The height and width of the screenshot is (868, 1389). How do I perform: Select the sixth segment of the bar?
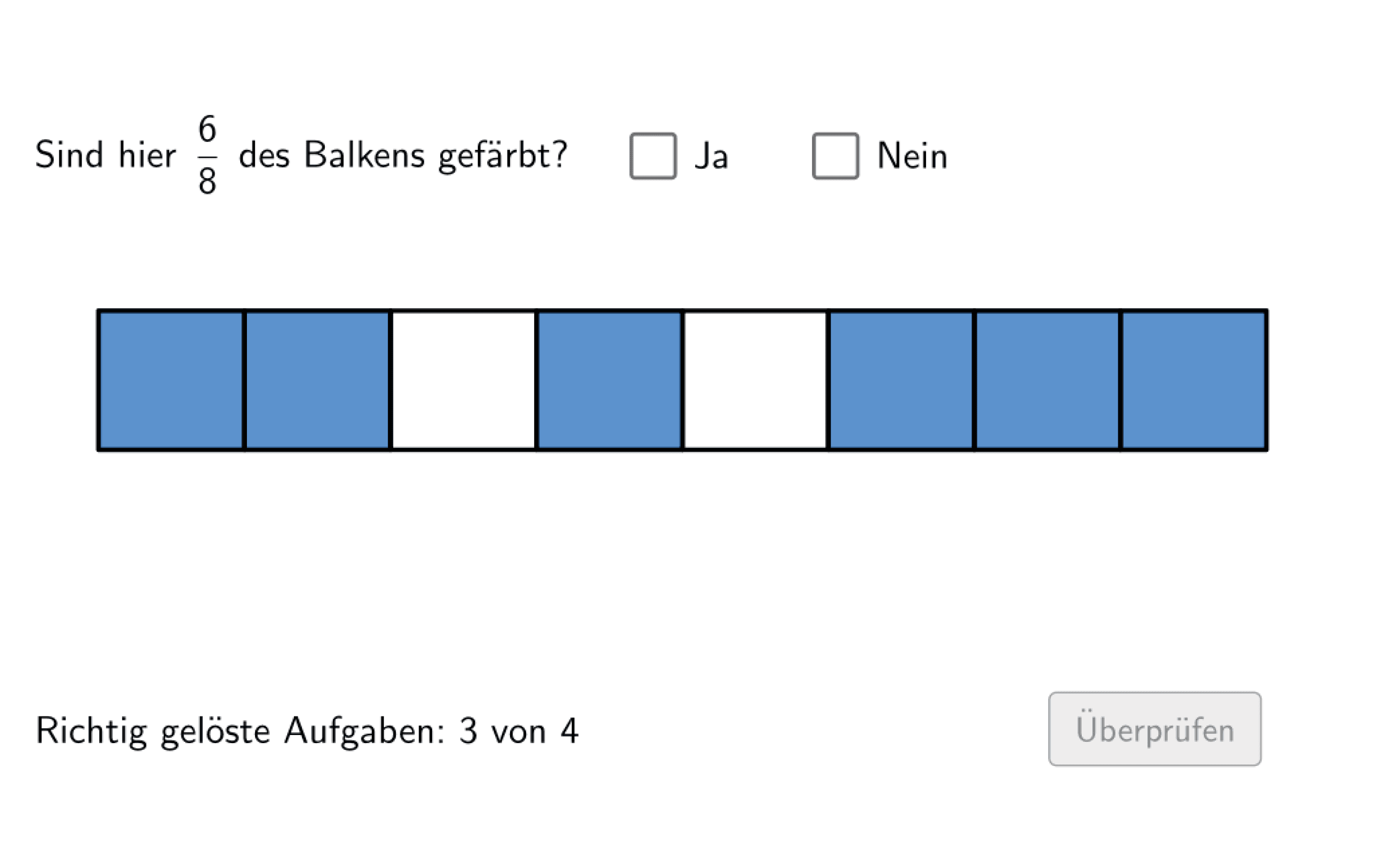(x=901, y=380)
